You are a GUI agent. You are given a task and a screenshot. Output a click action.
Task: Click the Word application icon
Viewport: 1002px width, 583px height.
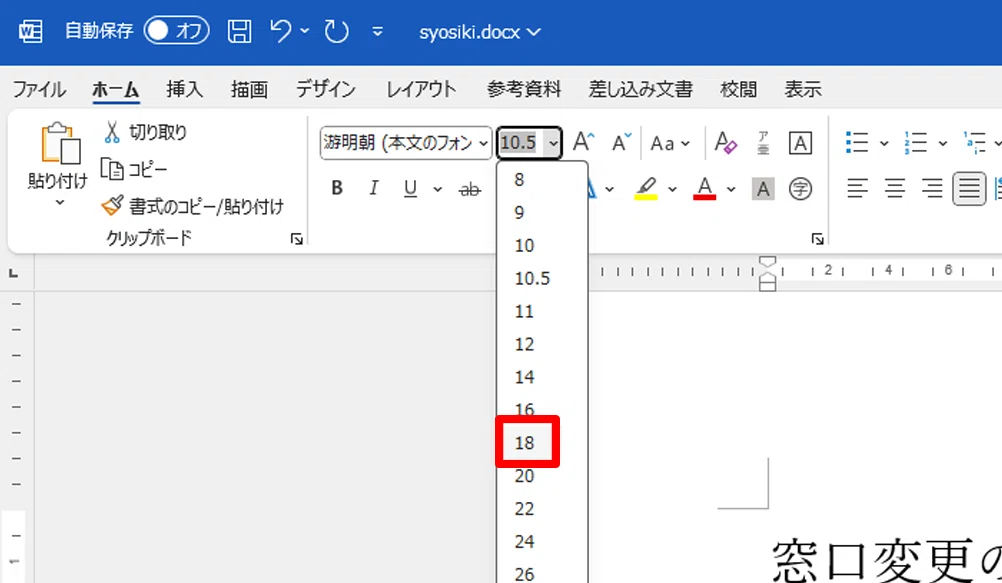(x=30, y=31)
